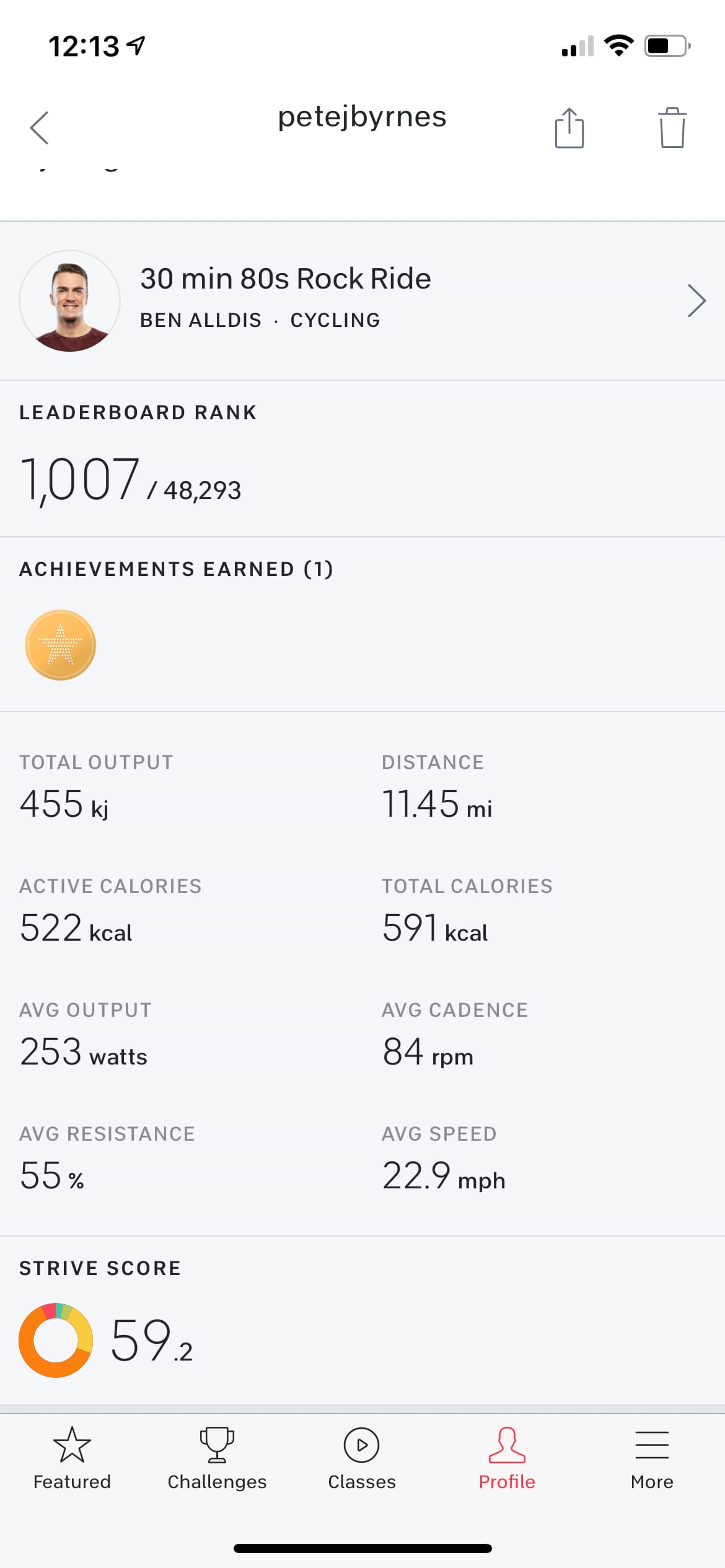Tap the trash delete icon

(x=672, y=128)
